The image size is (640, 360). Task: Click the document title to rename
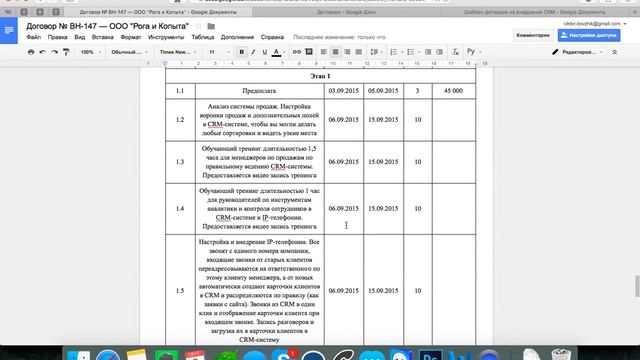click(x=107, y=26)
